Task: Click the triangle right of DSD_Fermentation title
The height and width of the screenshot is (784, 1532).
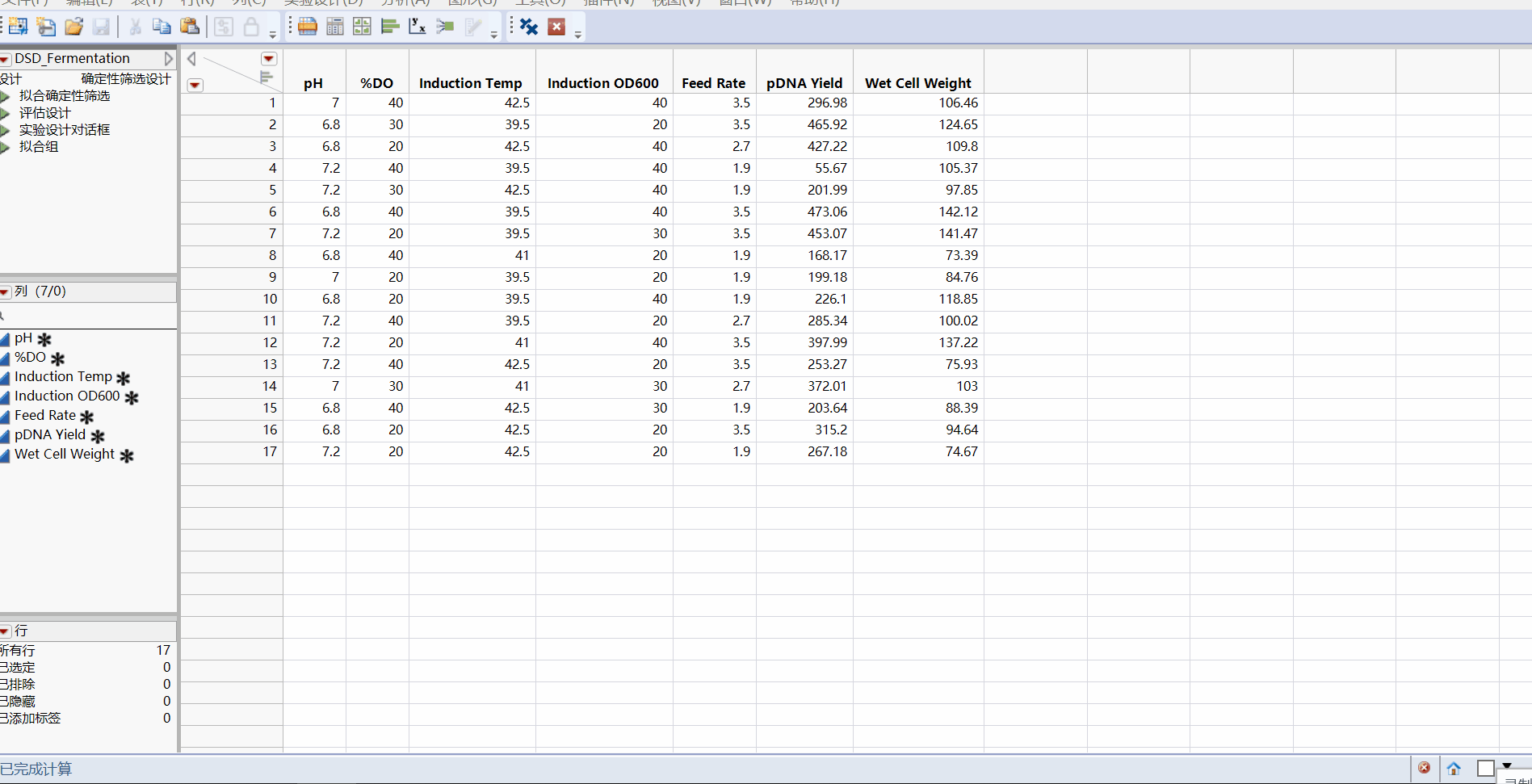Action: [168, 59]
